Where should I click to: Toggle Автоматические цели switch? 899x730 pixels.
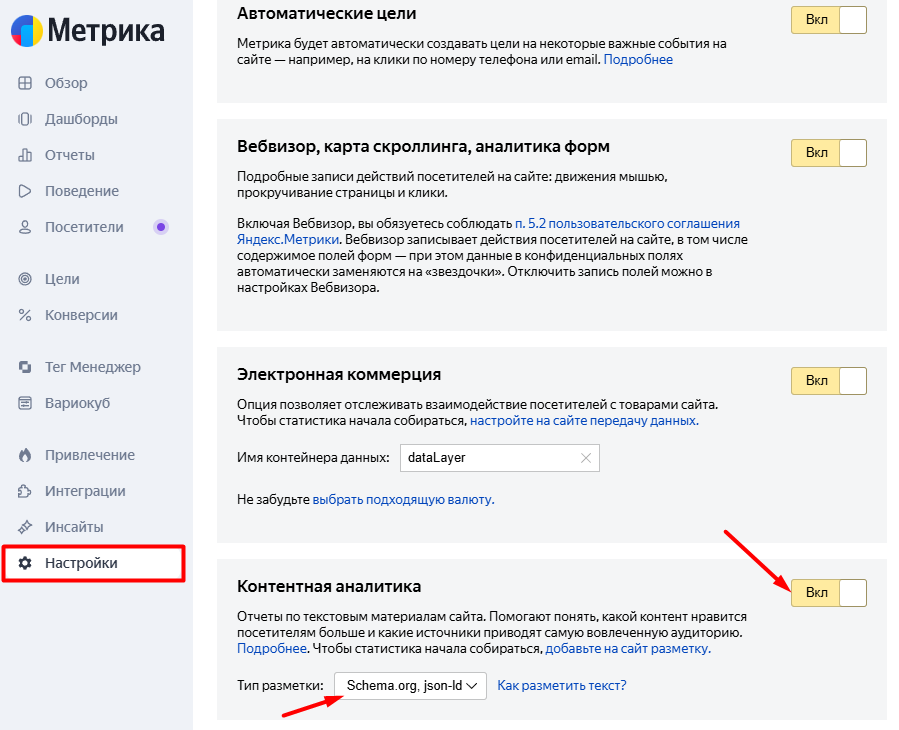tap(828, 19)
